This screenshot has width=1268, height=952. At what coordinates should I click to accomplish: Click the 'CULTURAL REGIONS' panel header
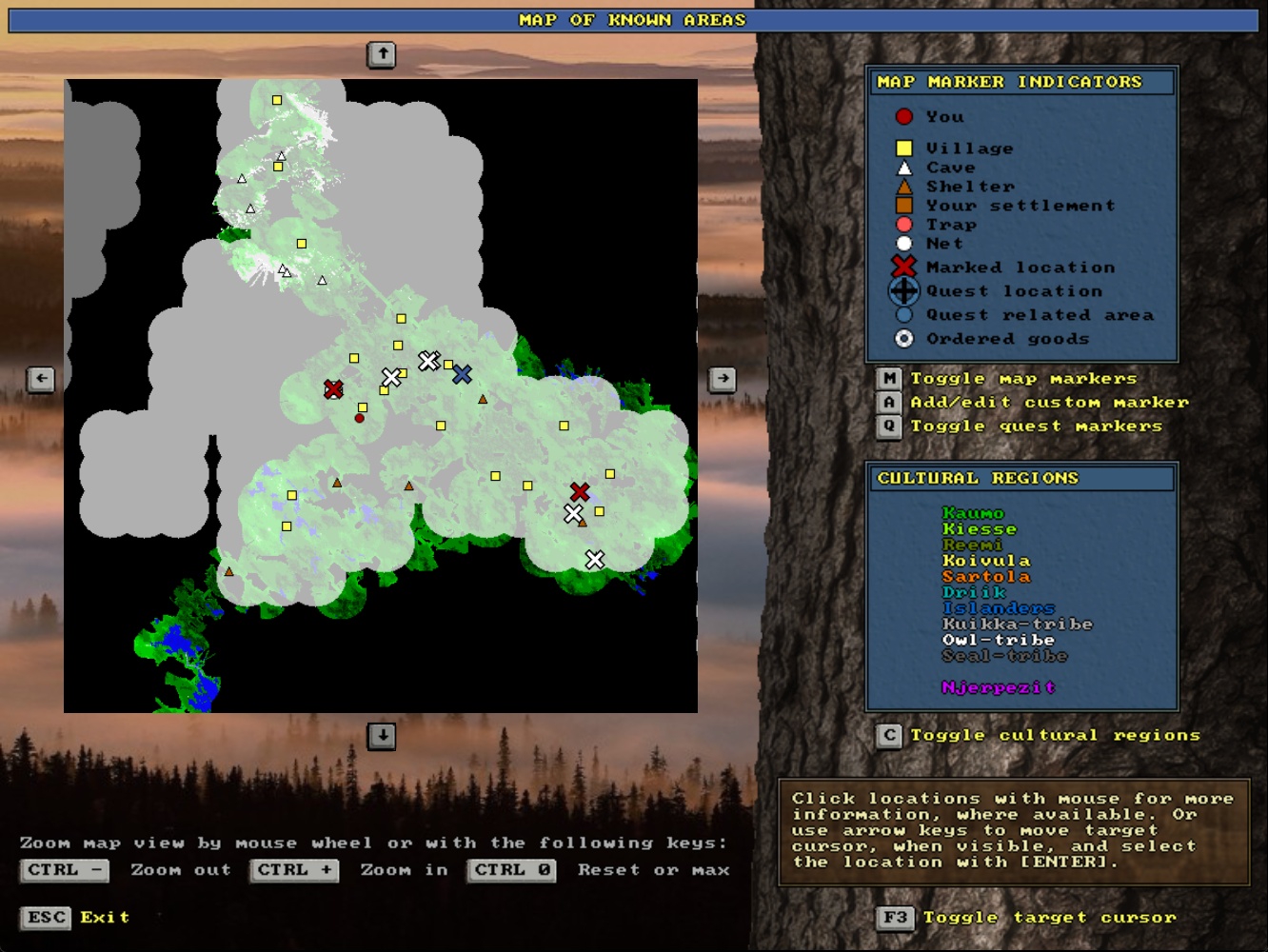pos(1022,478)
